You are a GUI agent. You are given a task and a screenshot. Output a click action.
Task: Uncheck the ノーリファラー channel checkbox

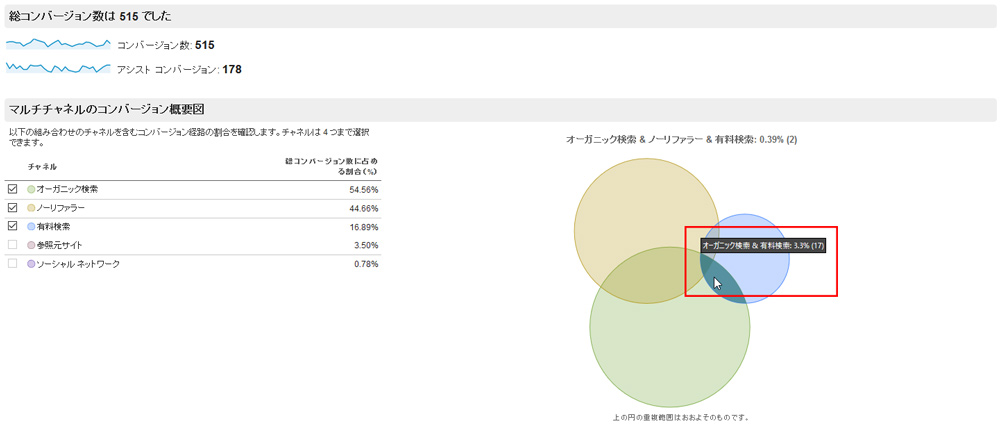pos(12,208)
